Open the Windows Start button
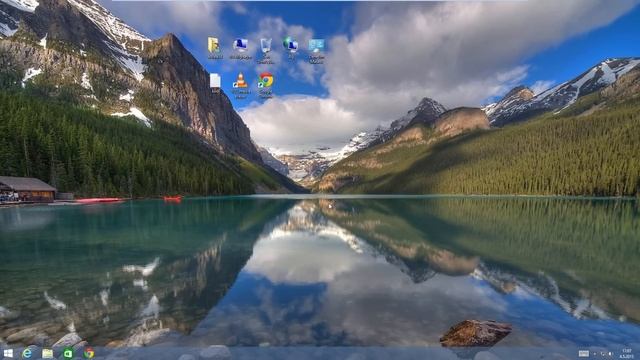 [8, 353]
